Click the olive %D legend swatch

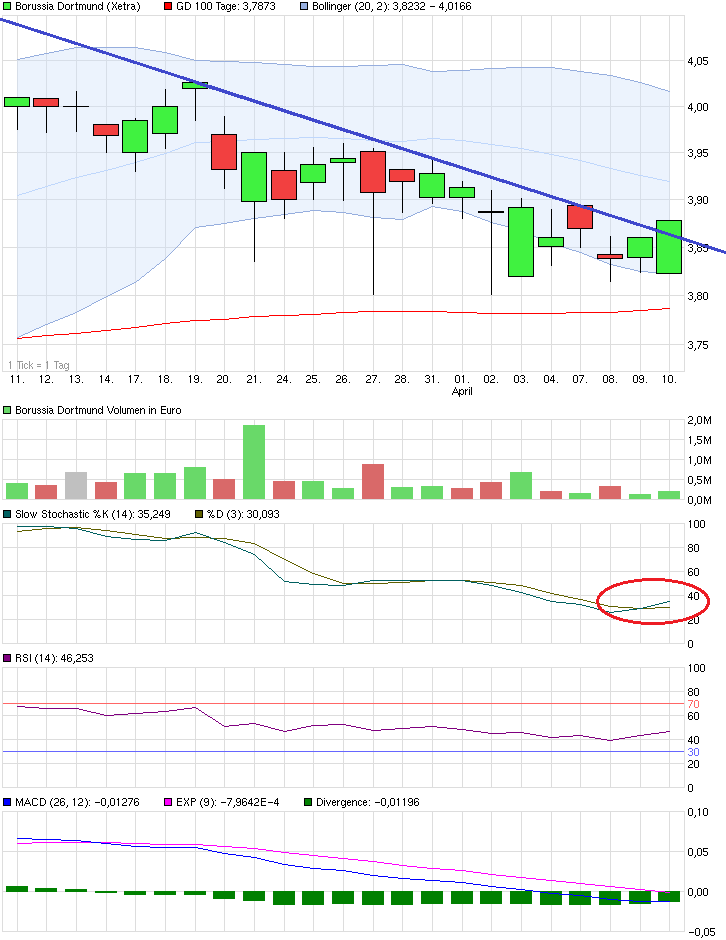tap(200, 514)
